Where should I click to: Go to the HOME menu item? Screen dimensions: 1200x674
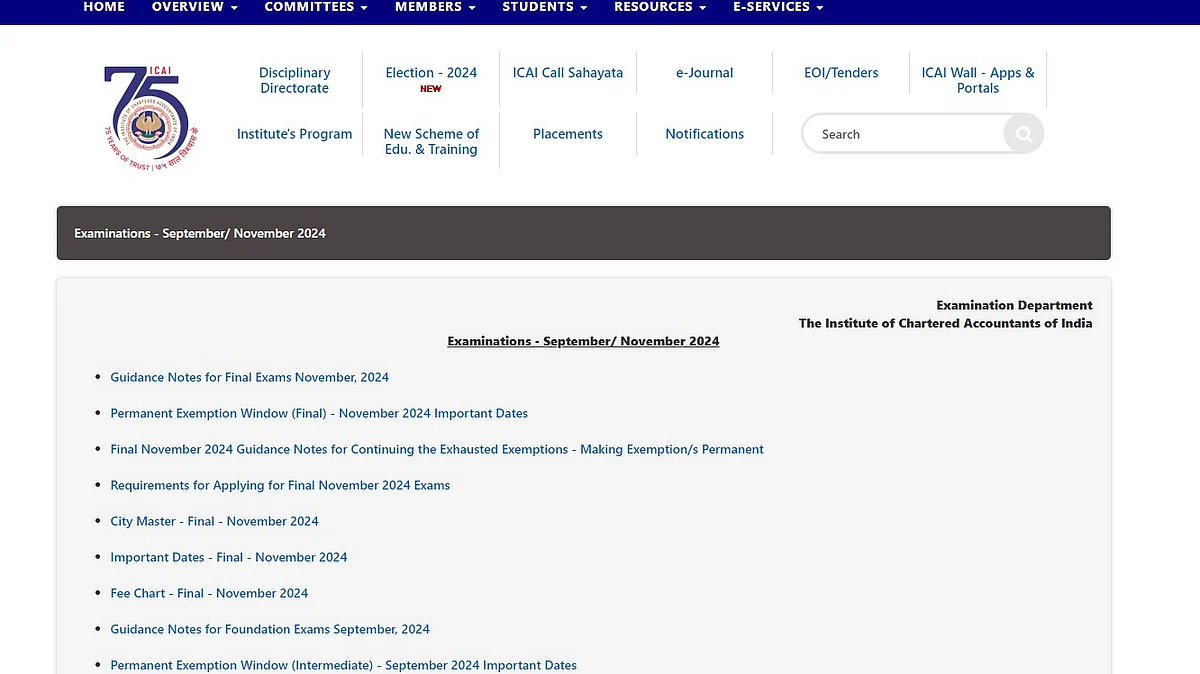coord(104,7)
